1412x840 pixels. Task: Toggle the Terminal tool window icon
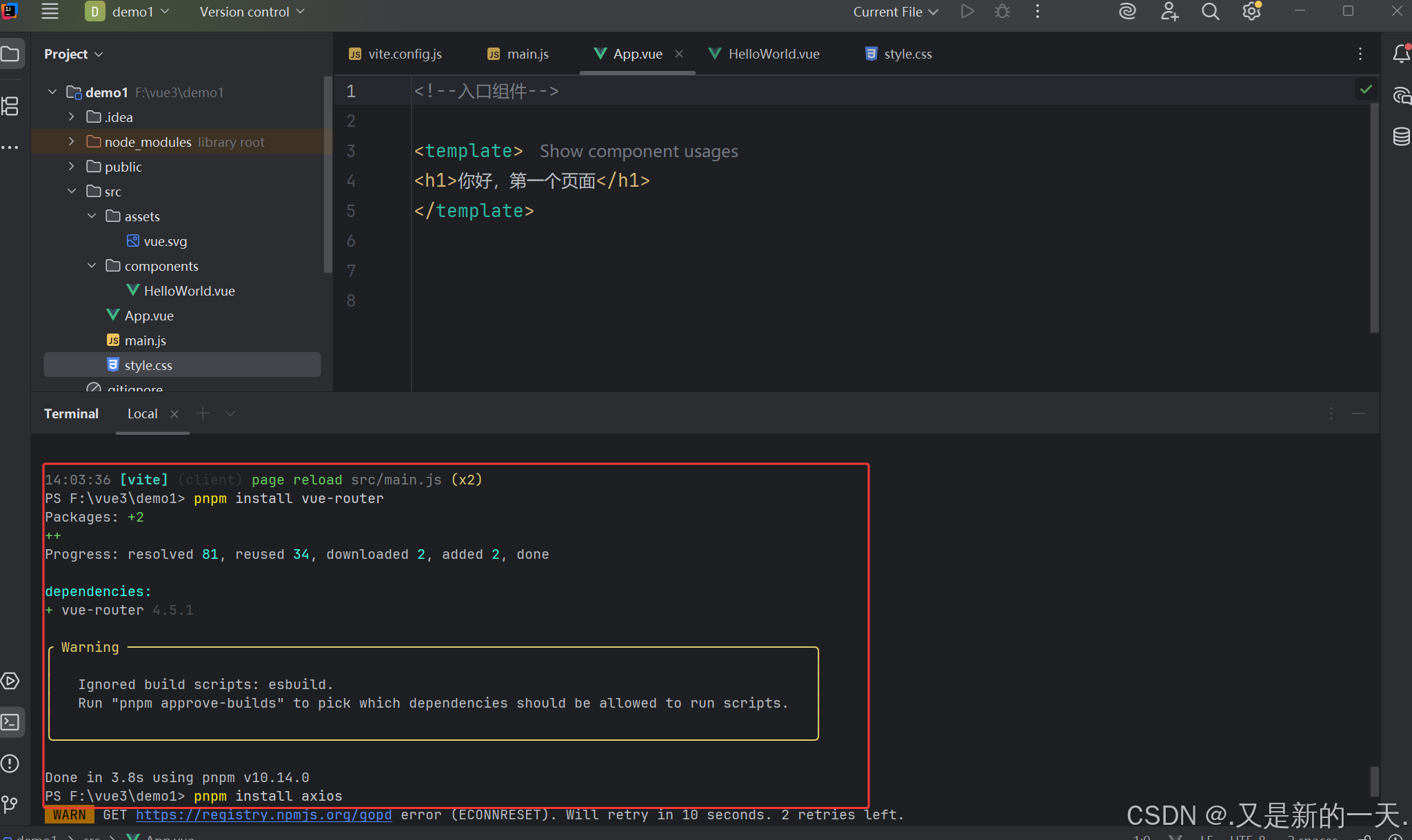(x=10, y=722)
